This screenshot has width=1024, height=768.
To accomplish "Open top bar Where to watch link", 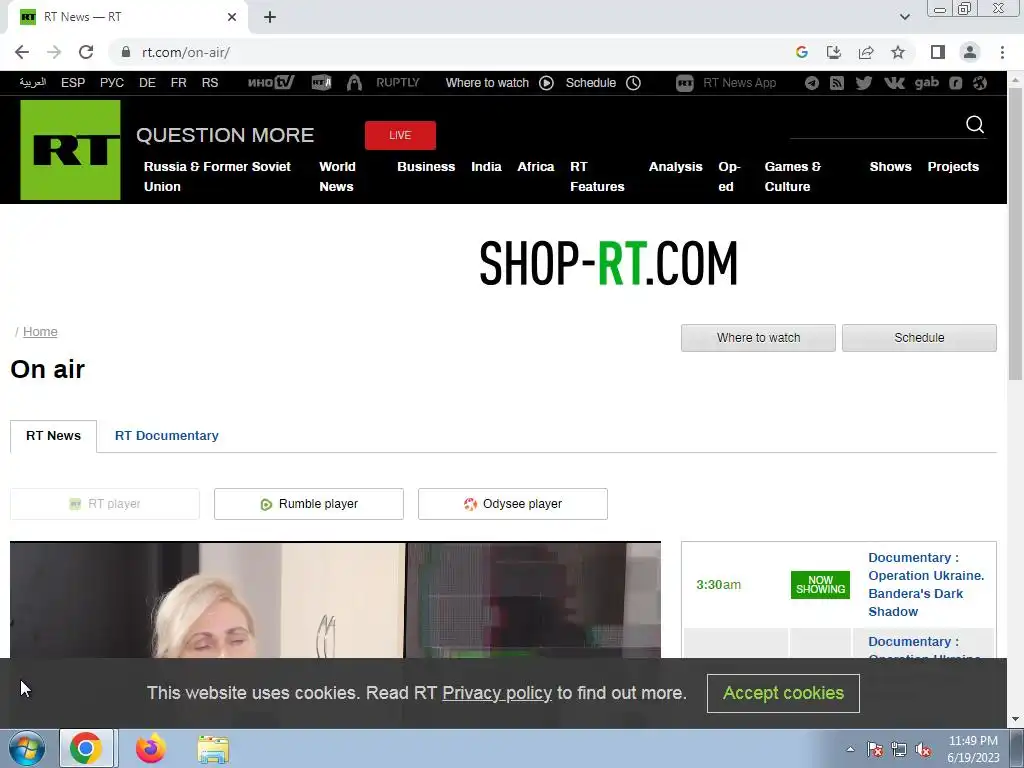I will click(x=500, y=83).
